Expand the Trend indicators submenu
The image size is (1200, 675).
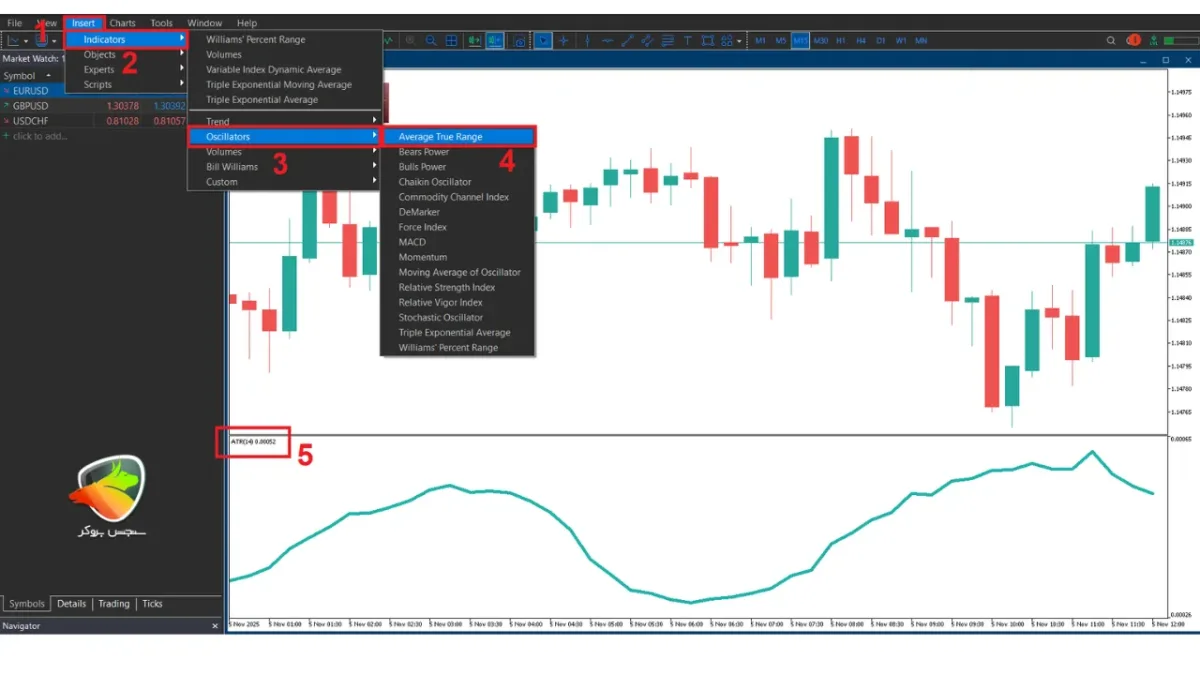click(285, 122)
